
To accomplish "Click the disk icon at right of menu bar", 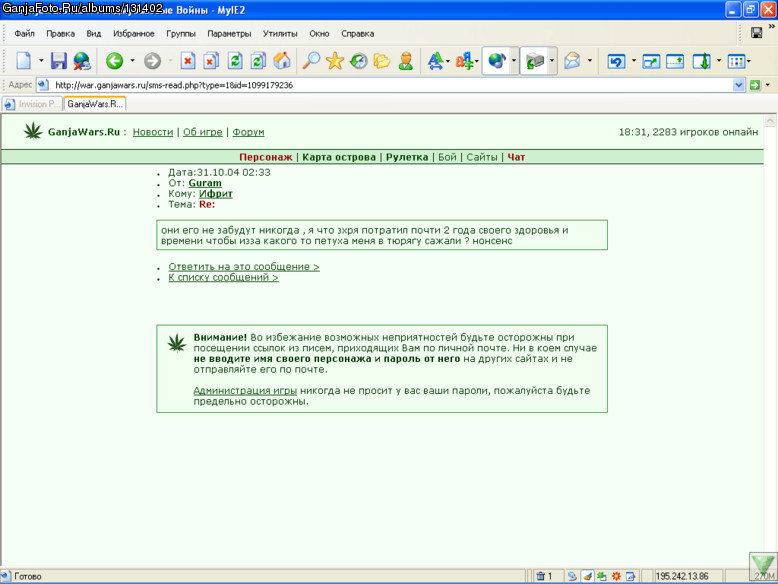I will [x=756, y=33].
